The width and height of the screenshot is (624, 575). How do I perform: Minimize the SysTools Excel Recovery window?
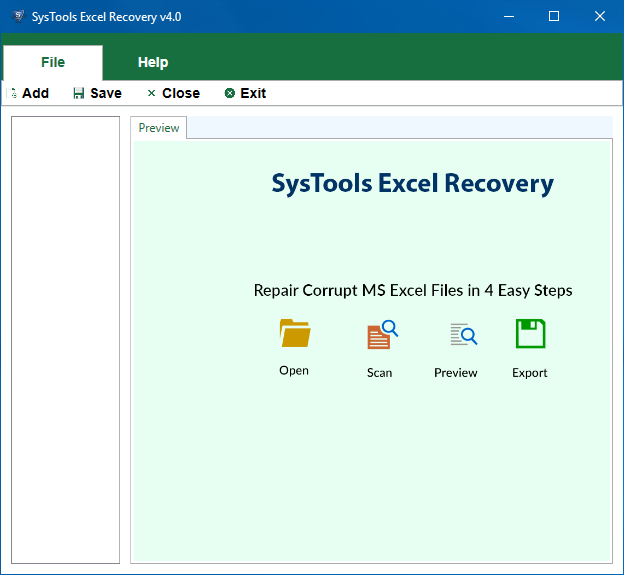pos(508,17)
